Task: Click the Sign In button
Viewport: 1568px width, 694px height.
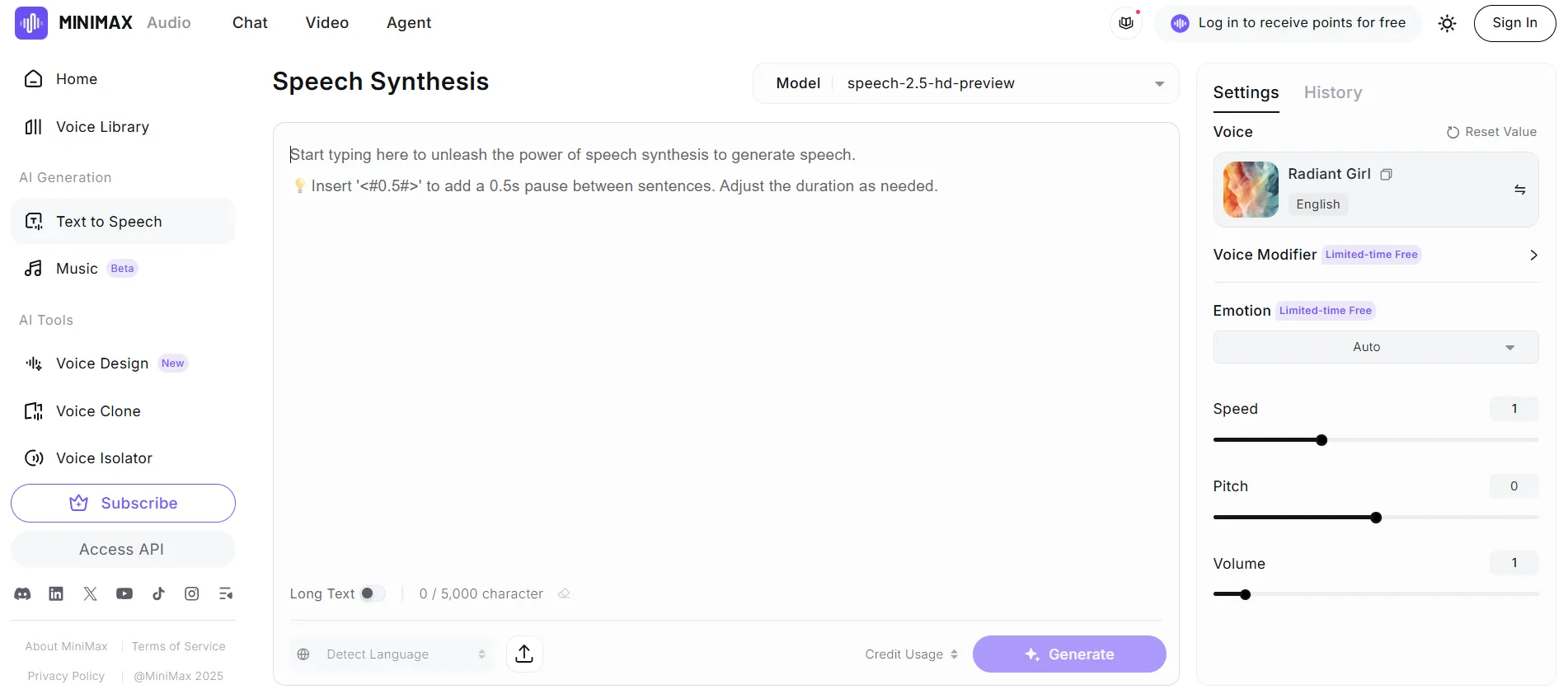Action: [1514, 23]
